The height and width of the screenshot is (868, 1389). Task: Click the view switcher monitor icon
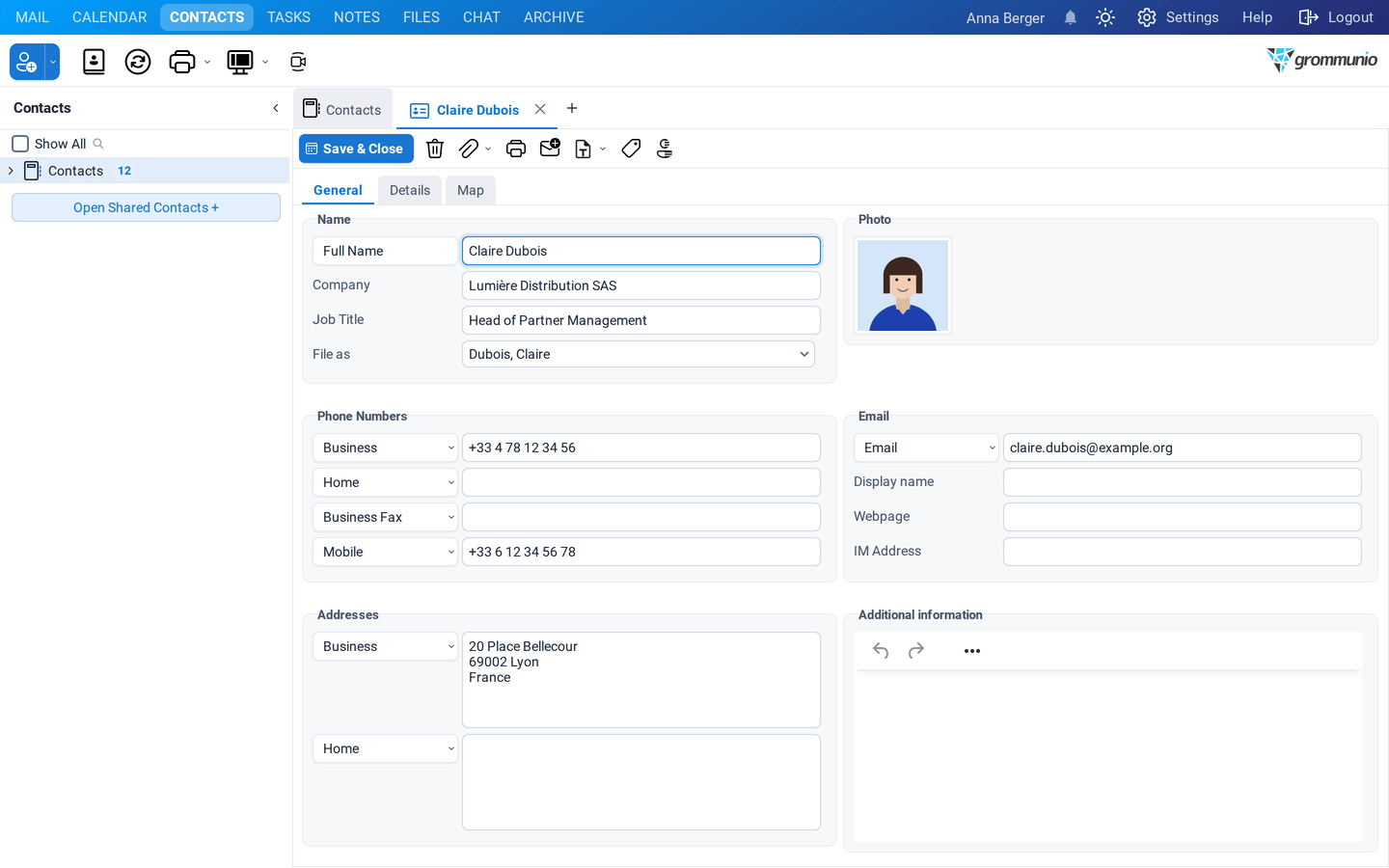coord(239,62)
